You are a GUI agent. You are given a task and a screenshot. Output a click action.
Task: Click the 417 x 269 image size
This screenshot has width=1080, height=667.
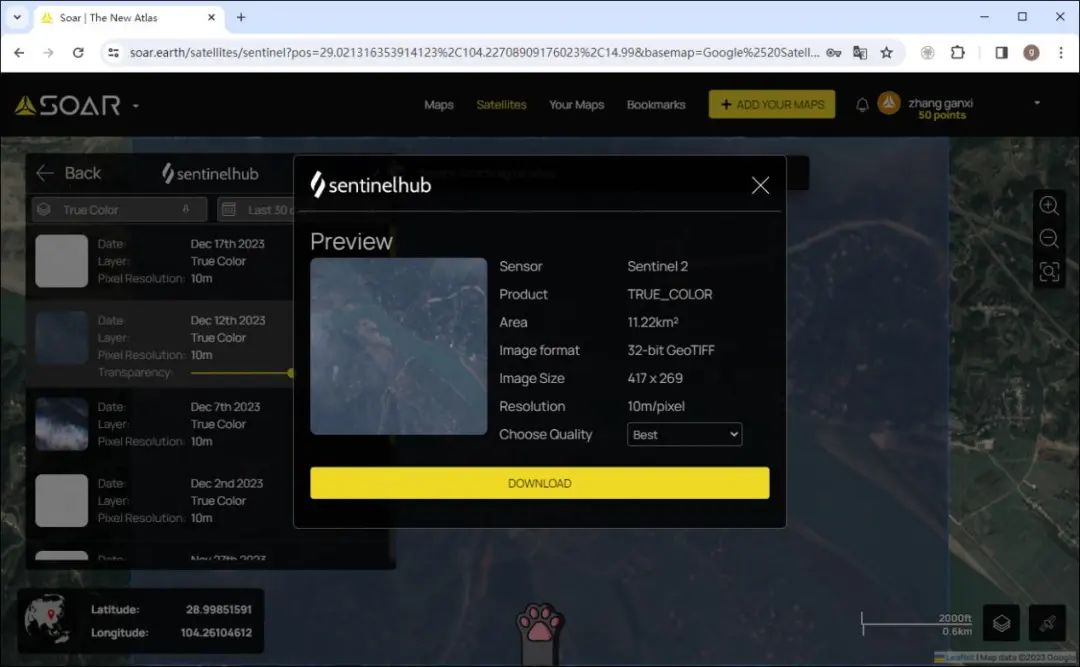tap(654, 378)
